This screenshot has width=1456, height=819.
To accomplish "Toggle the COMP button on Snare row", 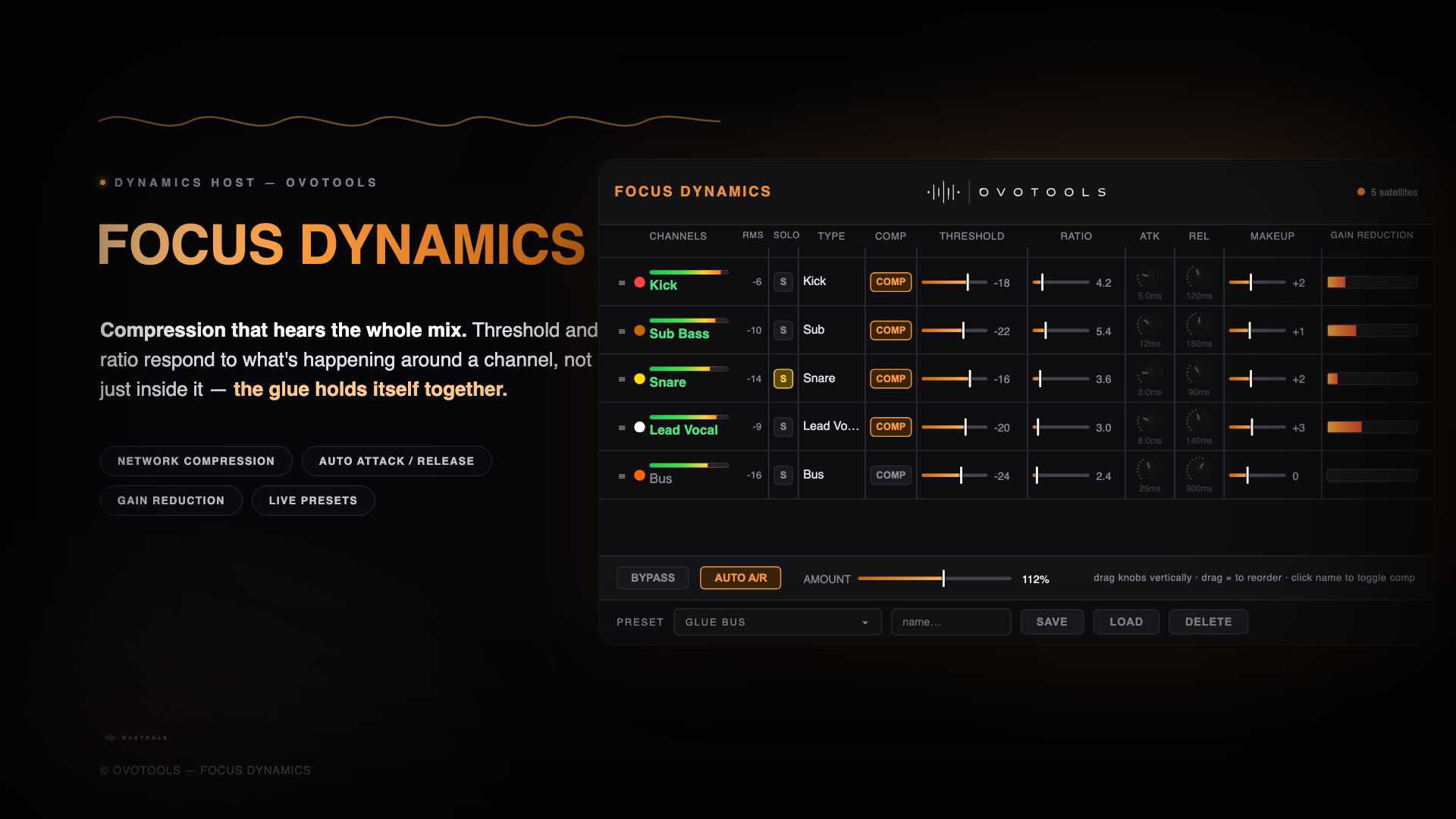I will pyautogui.click(x=890, y=378).
